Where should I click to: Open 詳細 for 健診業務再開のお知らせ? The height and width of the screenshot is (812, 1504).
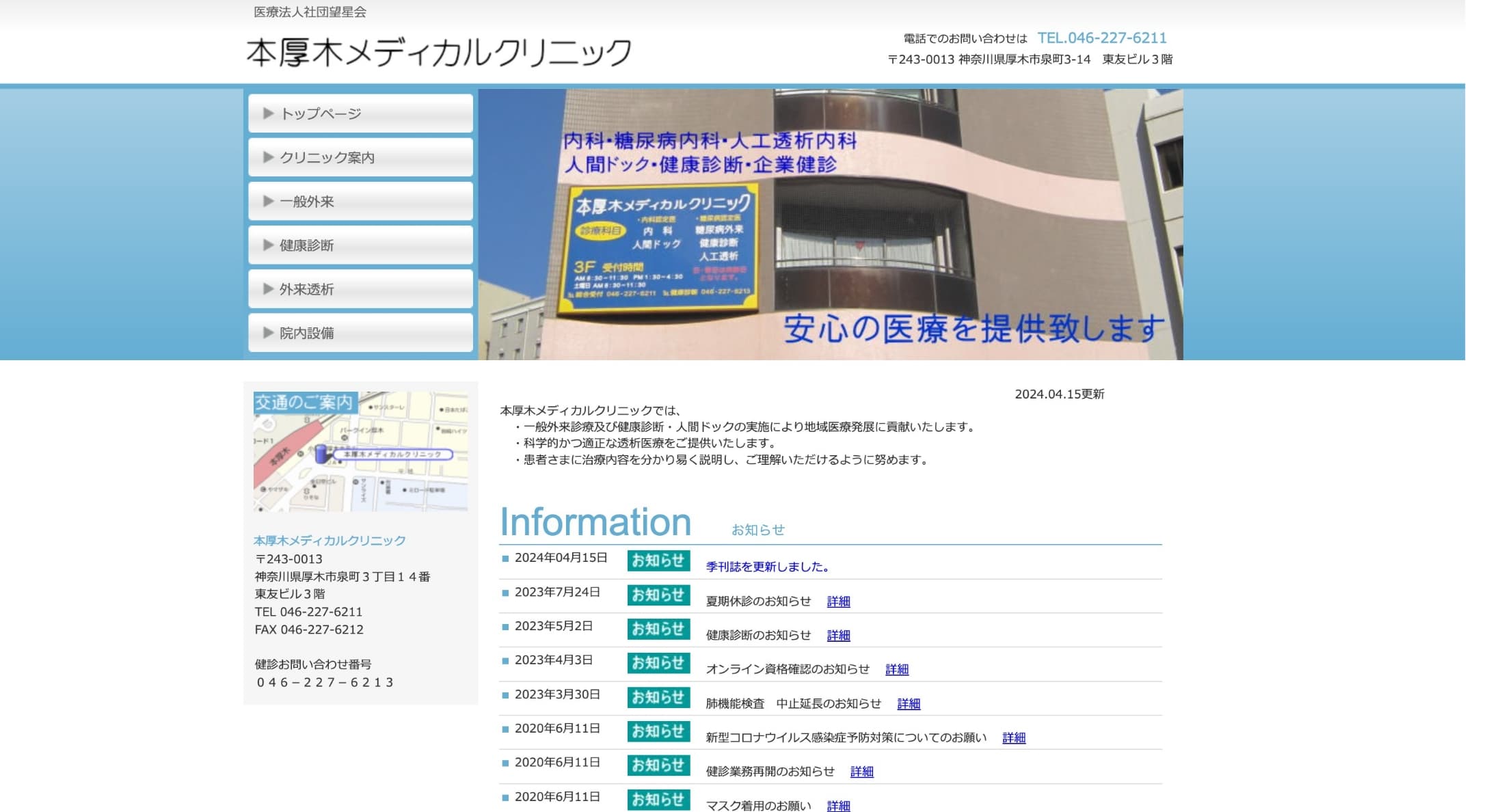click(861, 772)
